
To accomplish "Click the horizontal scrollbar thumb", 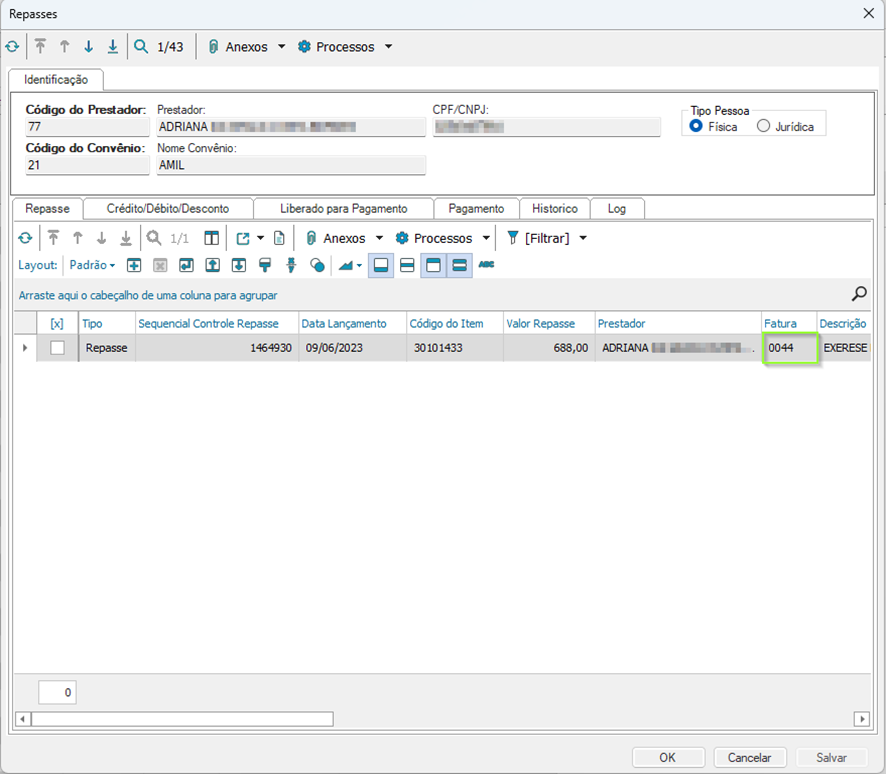I will pos(182,719).
